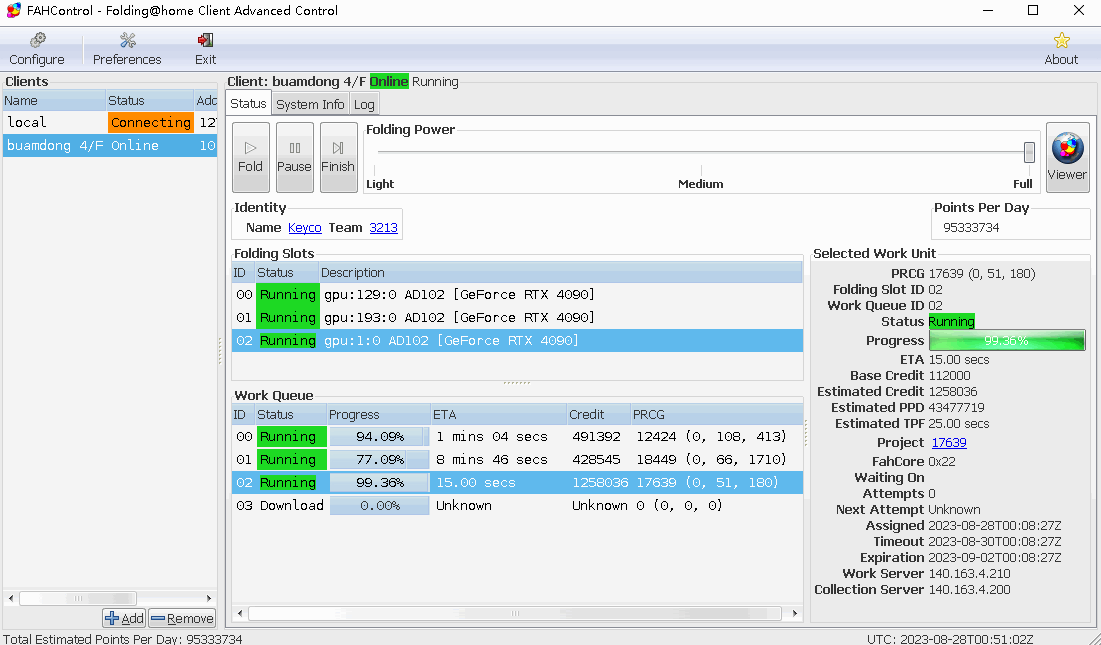Viewport: 1101px width, 645px height.
Task: Open the Configure toolbar button
Action: (x=37, y=49)
